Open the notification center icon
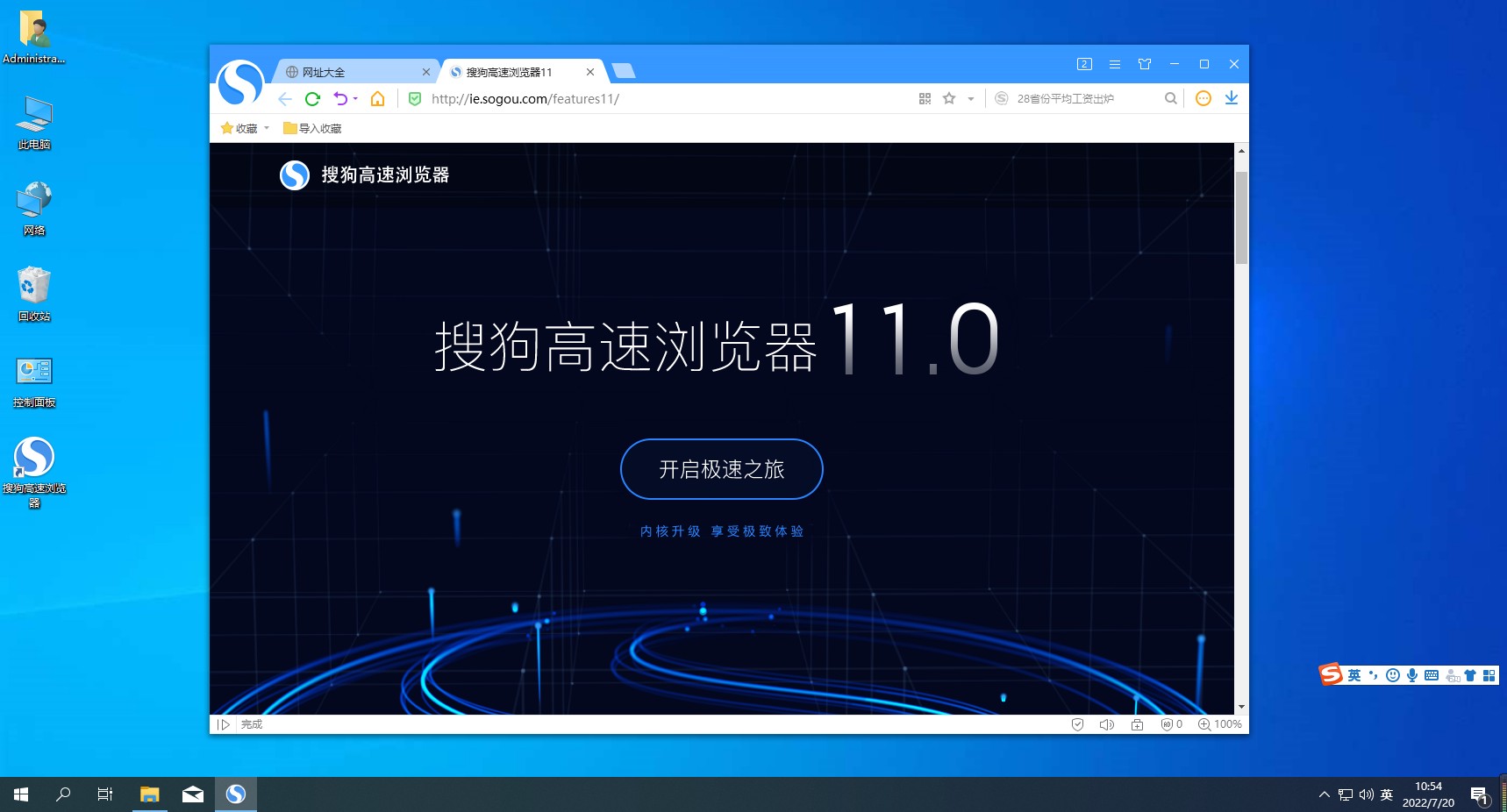 (x=1480, y=796)
